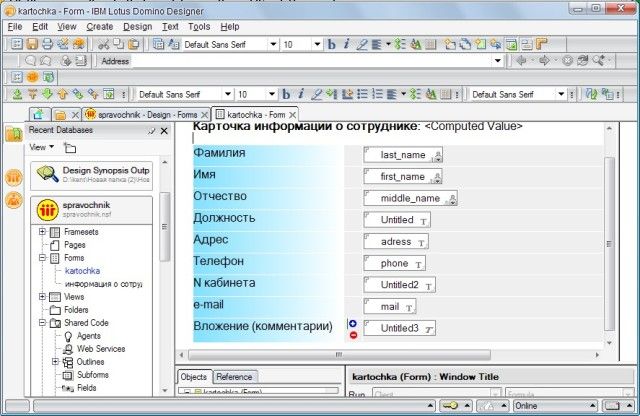Open the Design Synopsis Output database icon
640x416 pixels.
click(48, 173)
